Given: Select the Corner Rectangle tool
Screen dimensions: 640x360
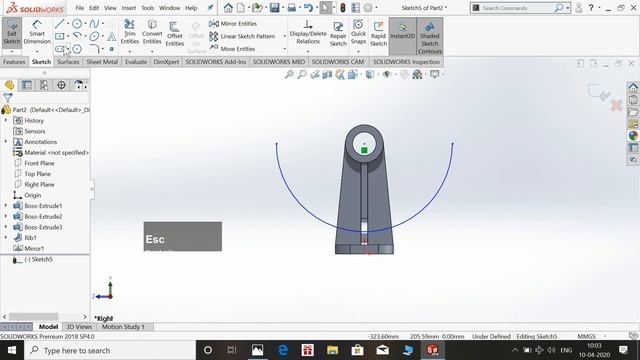Looking at the screenshot, I should [60, 36].
